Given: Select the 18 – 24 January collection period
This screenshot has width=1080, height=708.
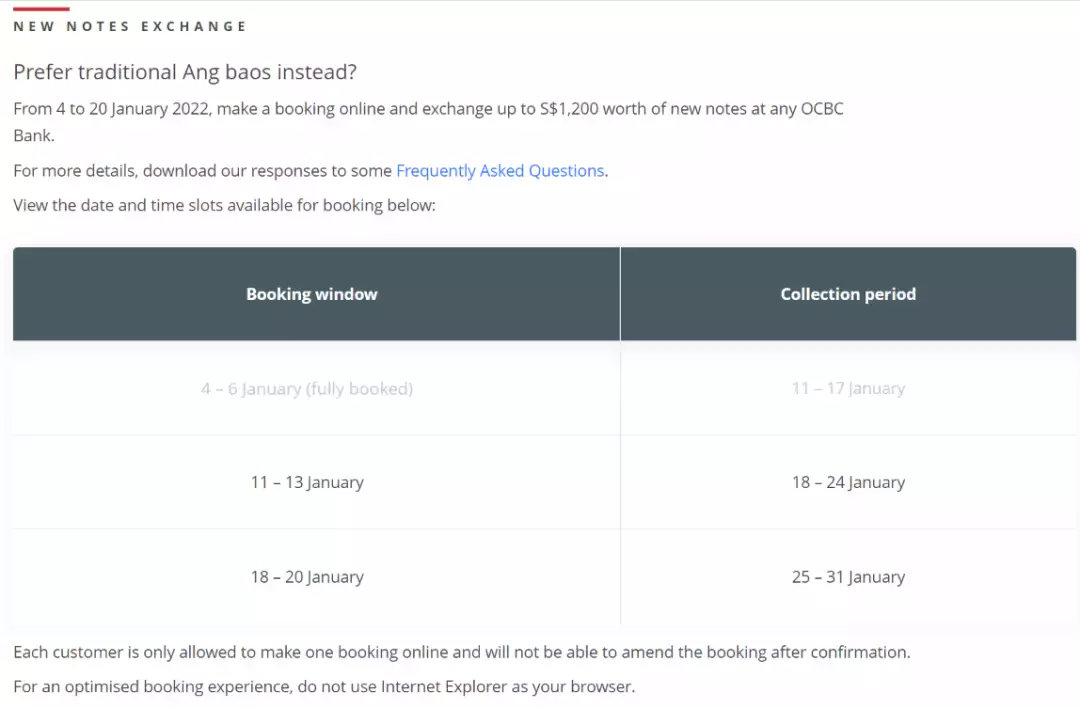Looking at the screenshot, I should click(848, 482).
